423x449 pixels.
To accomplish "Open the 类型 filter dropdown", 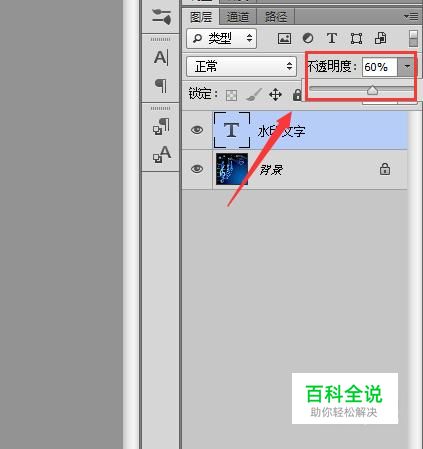I will tap(221, 39).
